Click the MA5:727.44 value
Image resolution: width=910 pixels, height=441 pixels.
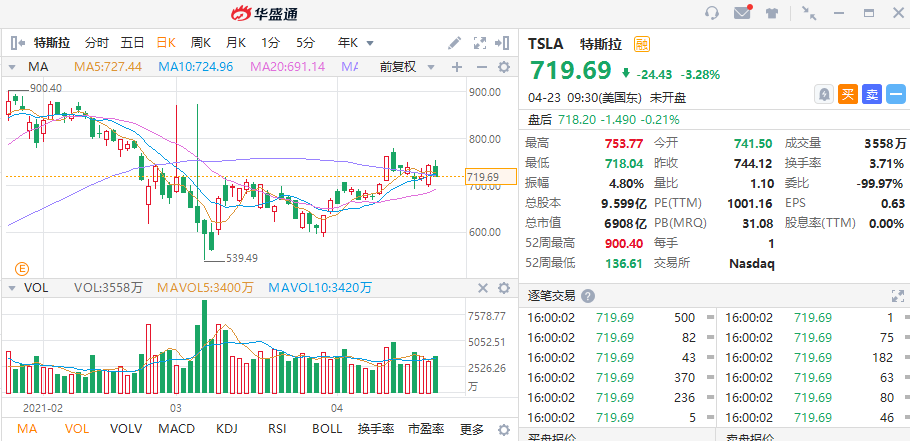point(108,67)
